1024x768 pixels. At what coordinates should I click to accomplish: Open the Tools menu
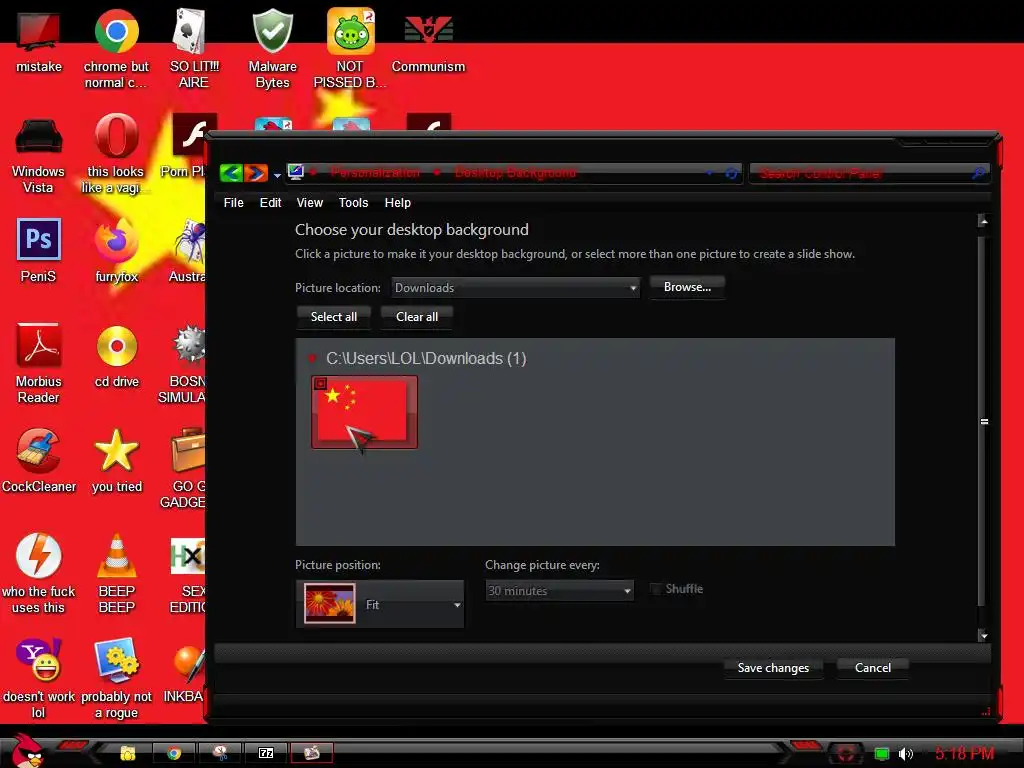pyautogui.click(x=353, y=203)
